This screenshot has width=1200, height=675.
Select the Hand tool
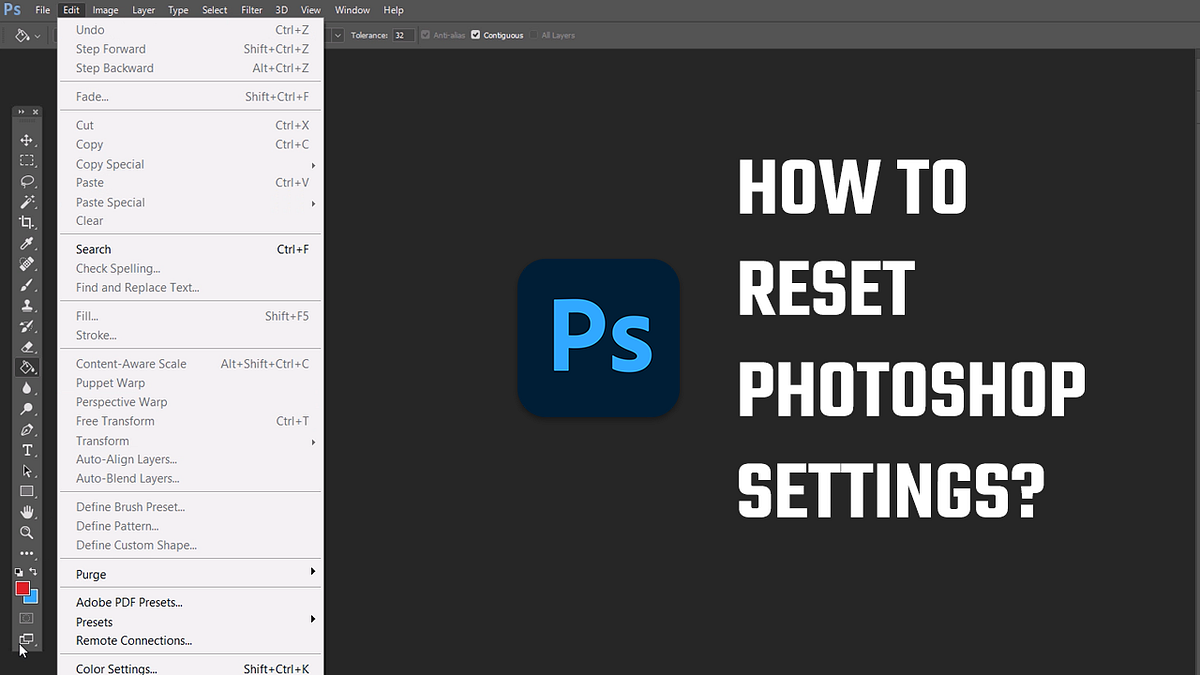(27, 512)
